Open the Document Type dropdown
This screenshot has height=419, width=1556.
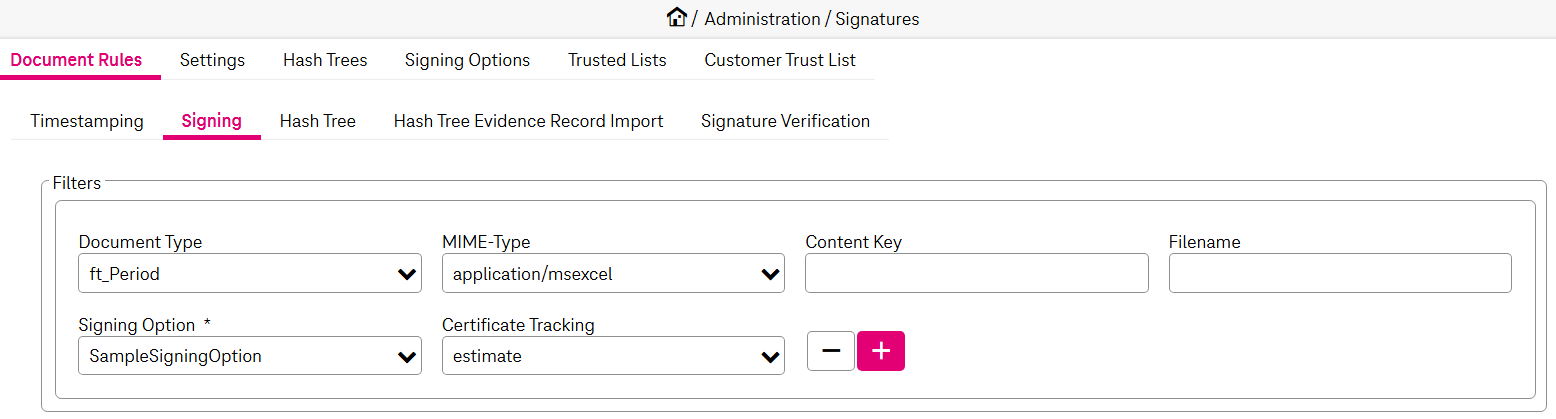(250, 273)
